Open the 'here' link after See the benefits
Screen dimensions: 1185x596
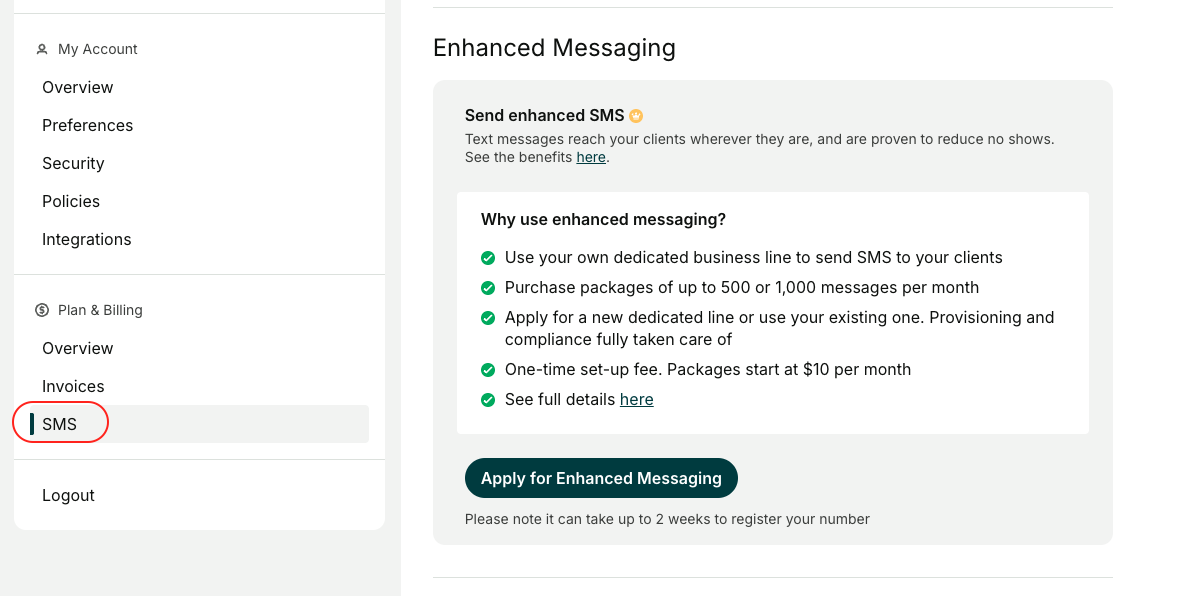pos(591,157)
